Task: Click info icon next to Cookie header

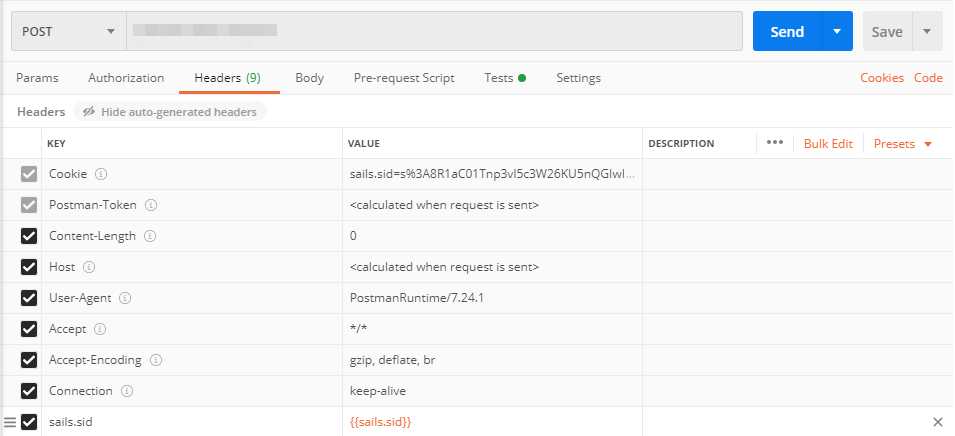Action: pos(101,174)
